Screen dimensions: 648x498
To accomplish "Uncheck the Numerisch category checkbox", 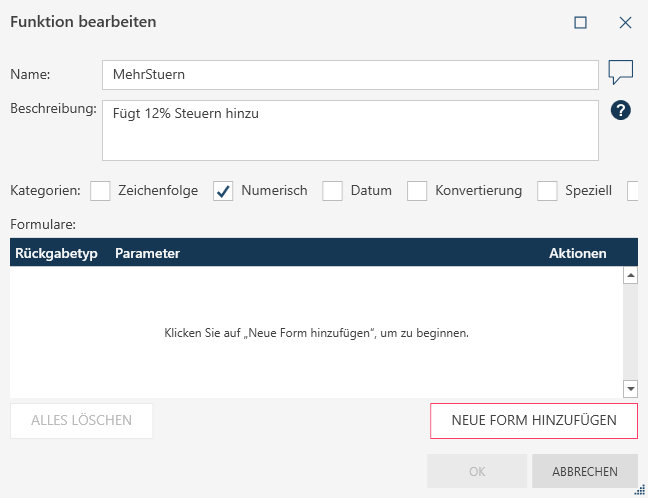I will click(223, 191).
